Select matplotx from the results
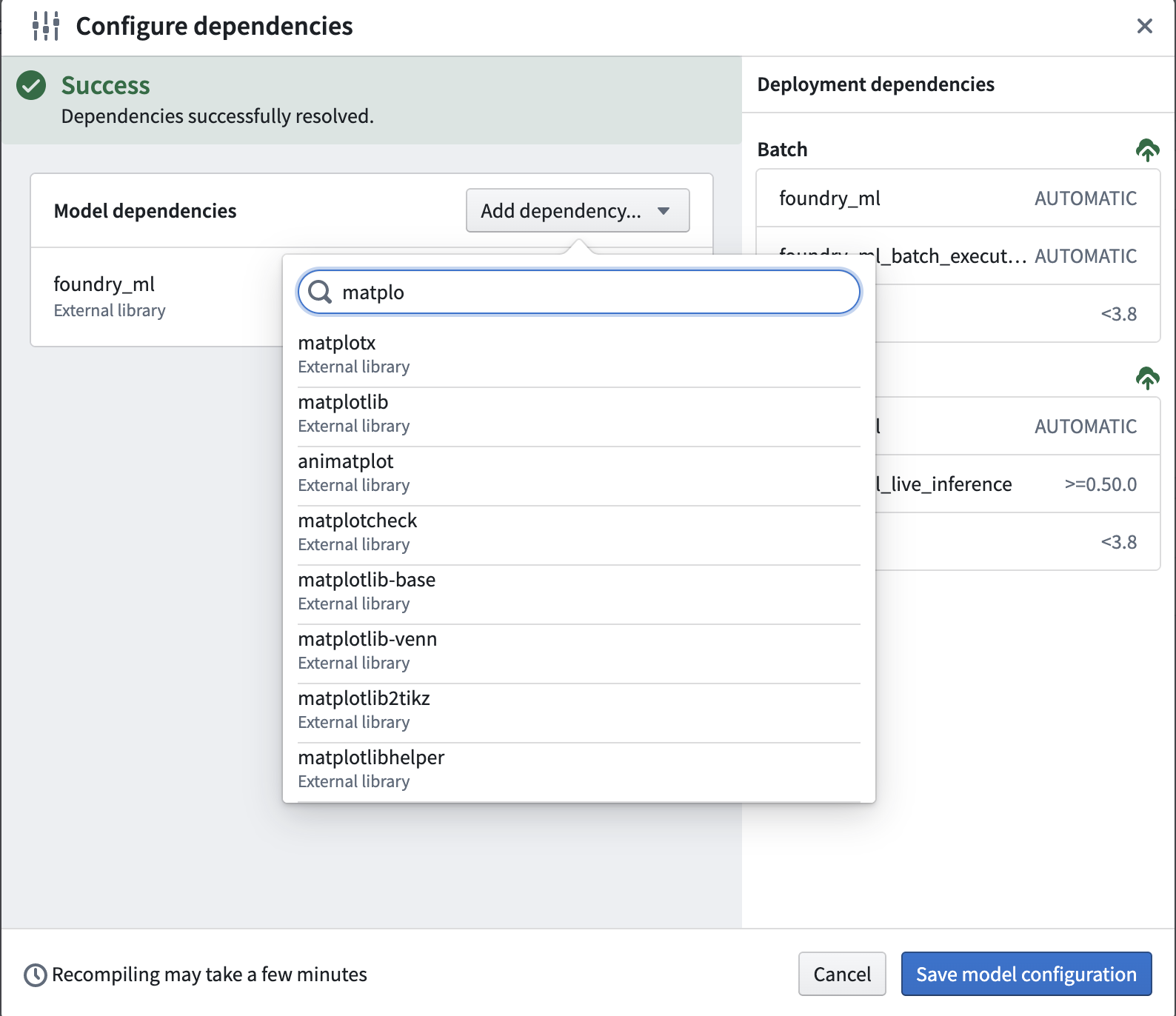 (x=579, y=355)
